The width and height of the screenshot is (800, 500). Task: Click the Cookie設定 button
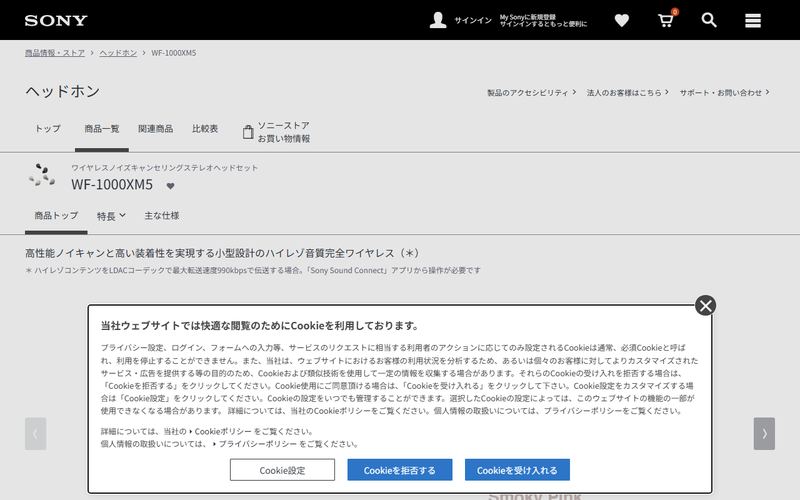(x=282, y=470)
